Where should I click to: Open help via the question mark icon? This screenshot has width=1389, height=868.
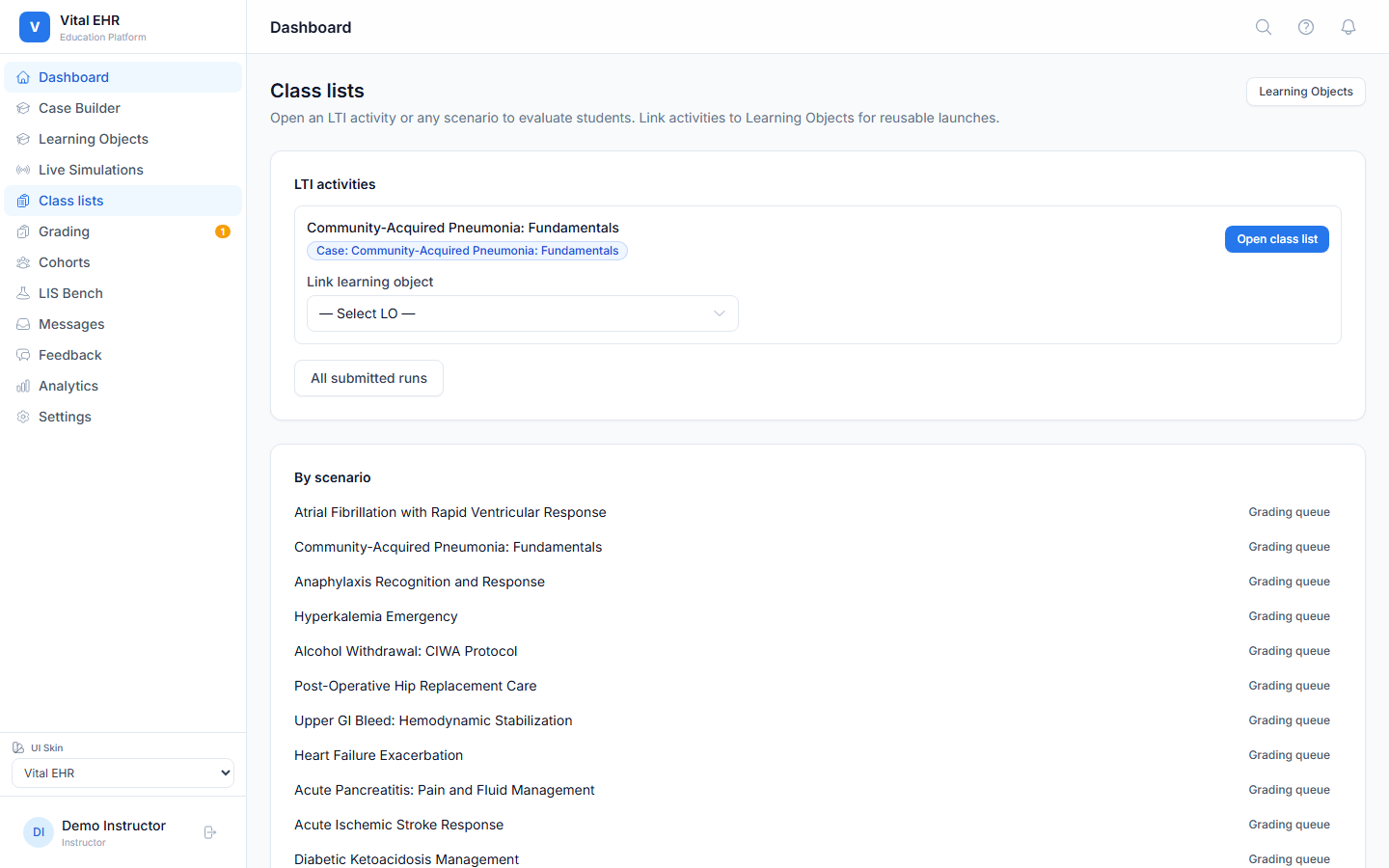[1306, 27]
